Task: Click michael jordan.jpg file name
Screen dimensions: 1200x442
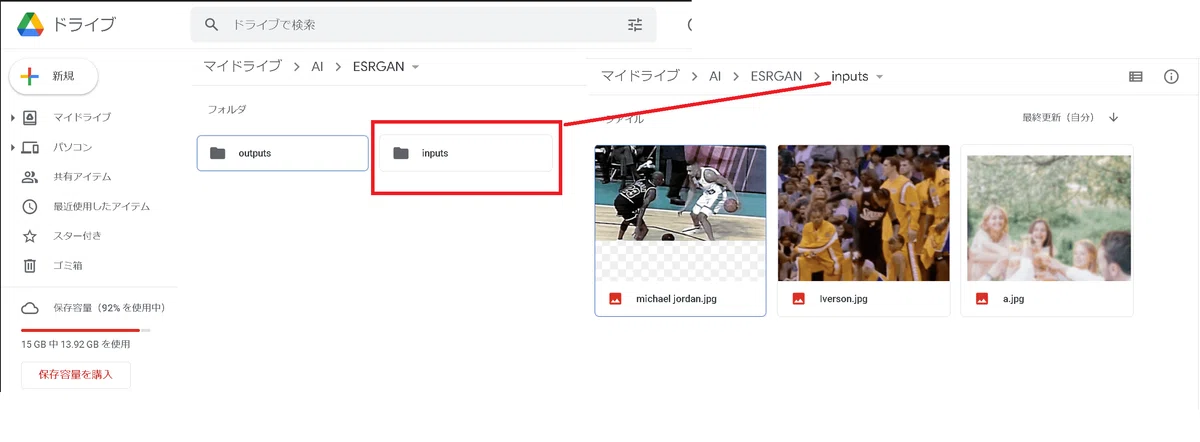Action: click(676, 299)
